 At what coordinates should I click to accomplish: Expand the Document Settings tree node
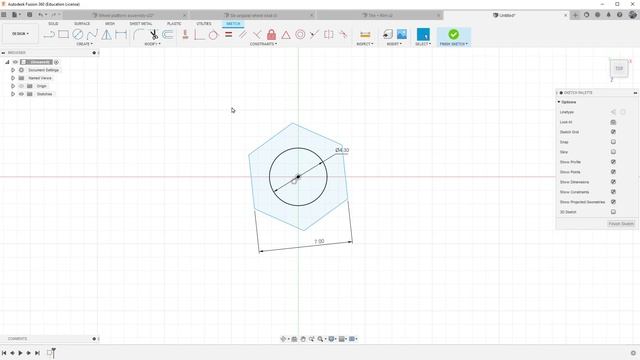click(13, 70)
